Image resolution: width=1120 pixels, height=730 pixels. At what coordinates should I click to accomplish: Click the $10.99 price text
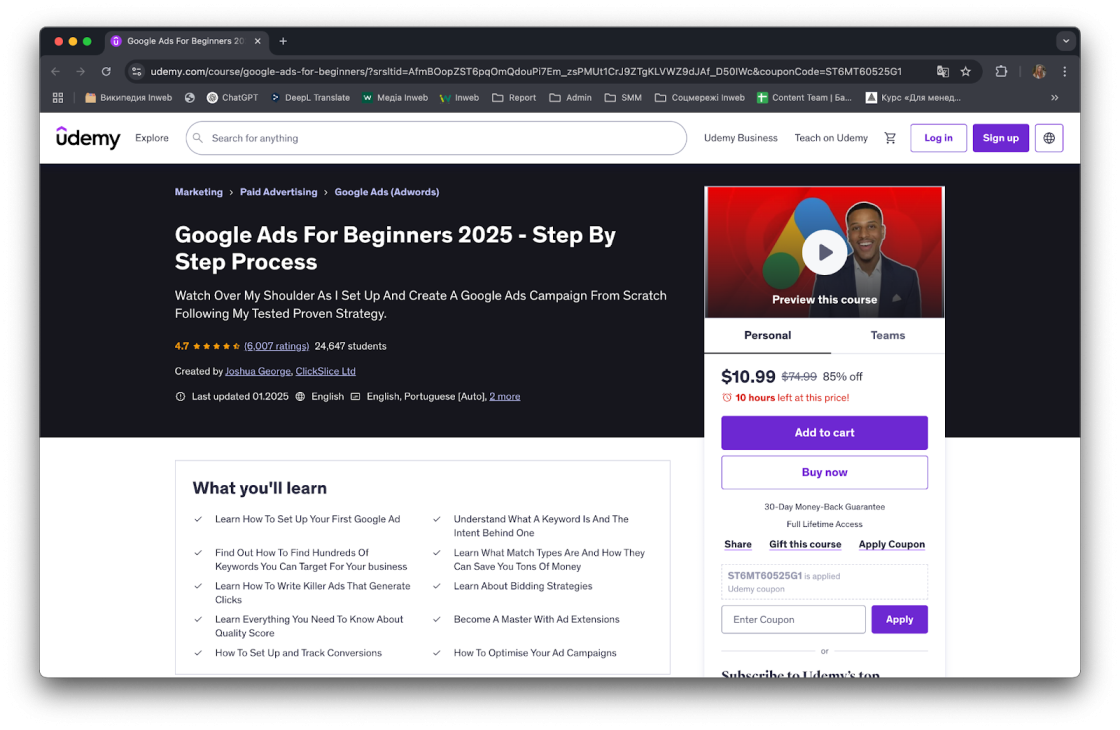pos(748,376)
